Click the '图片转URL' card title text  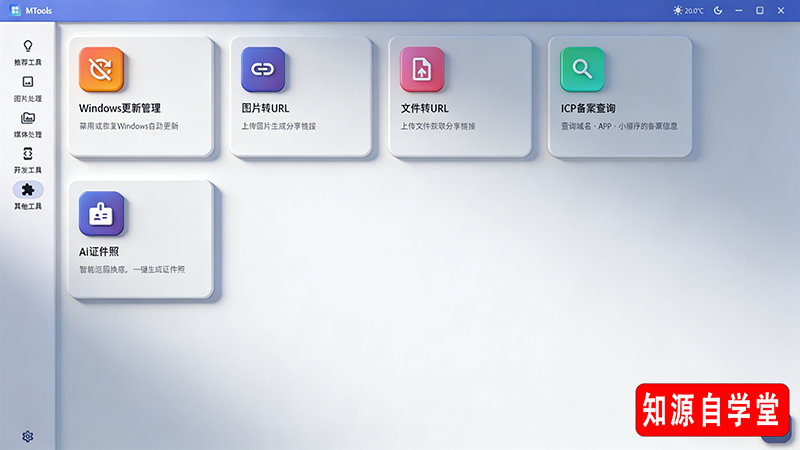click(265, 108)
